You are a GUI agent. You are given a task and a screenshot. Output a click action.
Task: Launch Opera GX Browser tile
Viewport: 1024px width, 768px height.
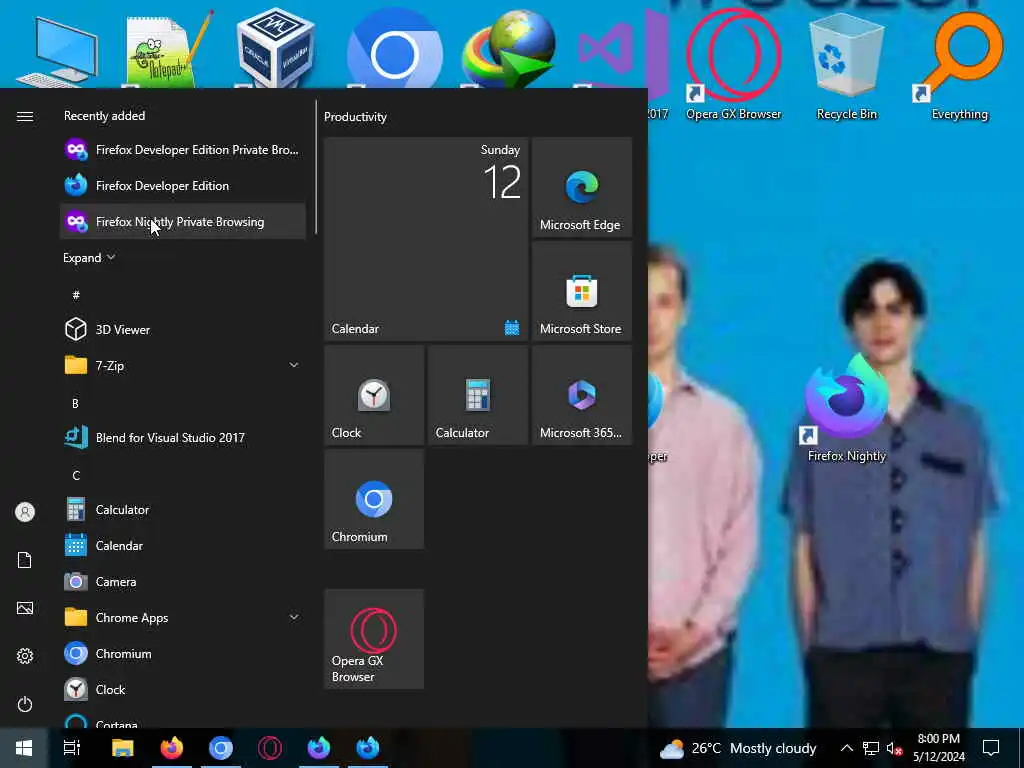click(374, 639)
